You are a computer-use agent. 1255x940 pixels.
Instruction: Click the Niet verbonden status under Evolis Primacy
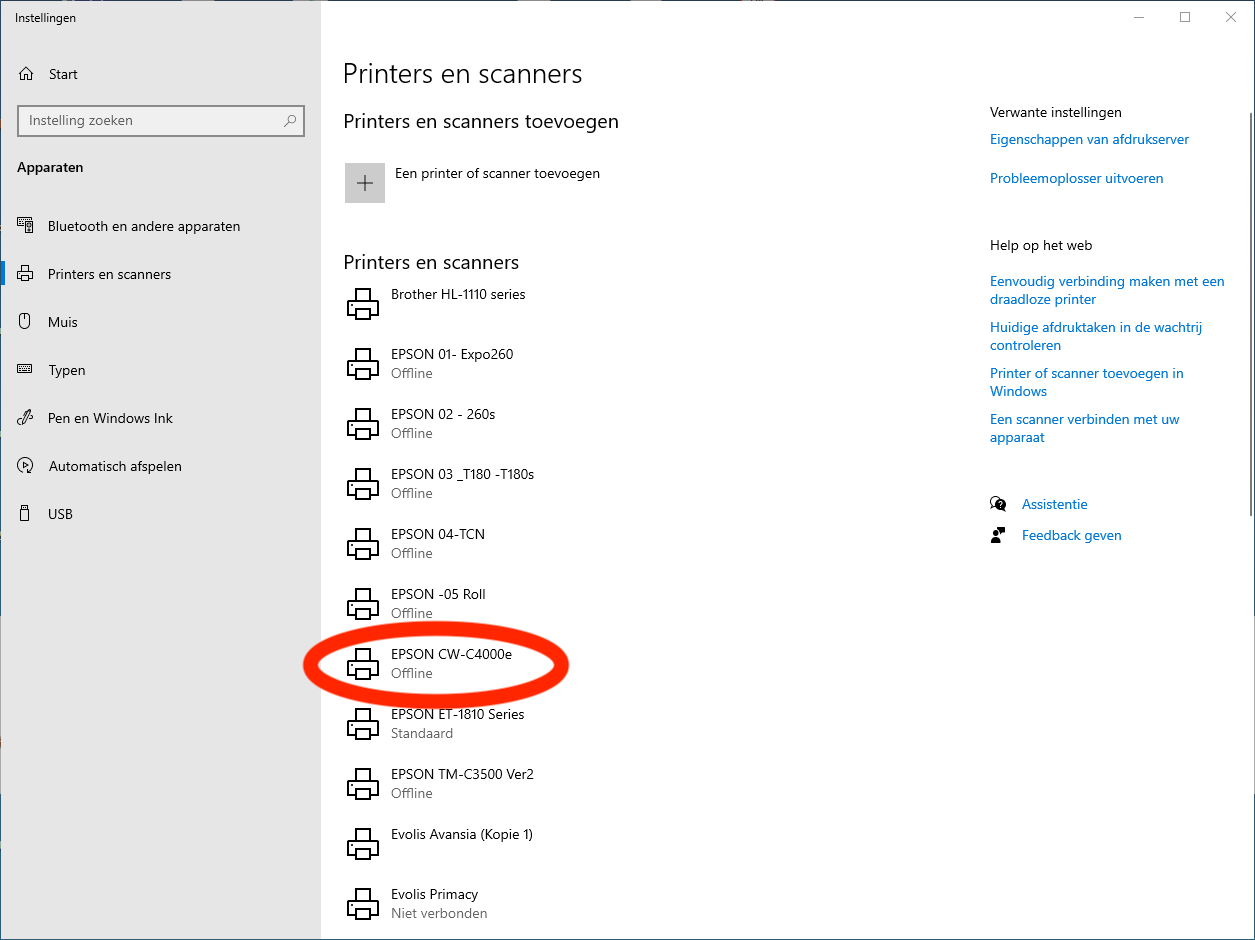tap(439, 913)
